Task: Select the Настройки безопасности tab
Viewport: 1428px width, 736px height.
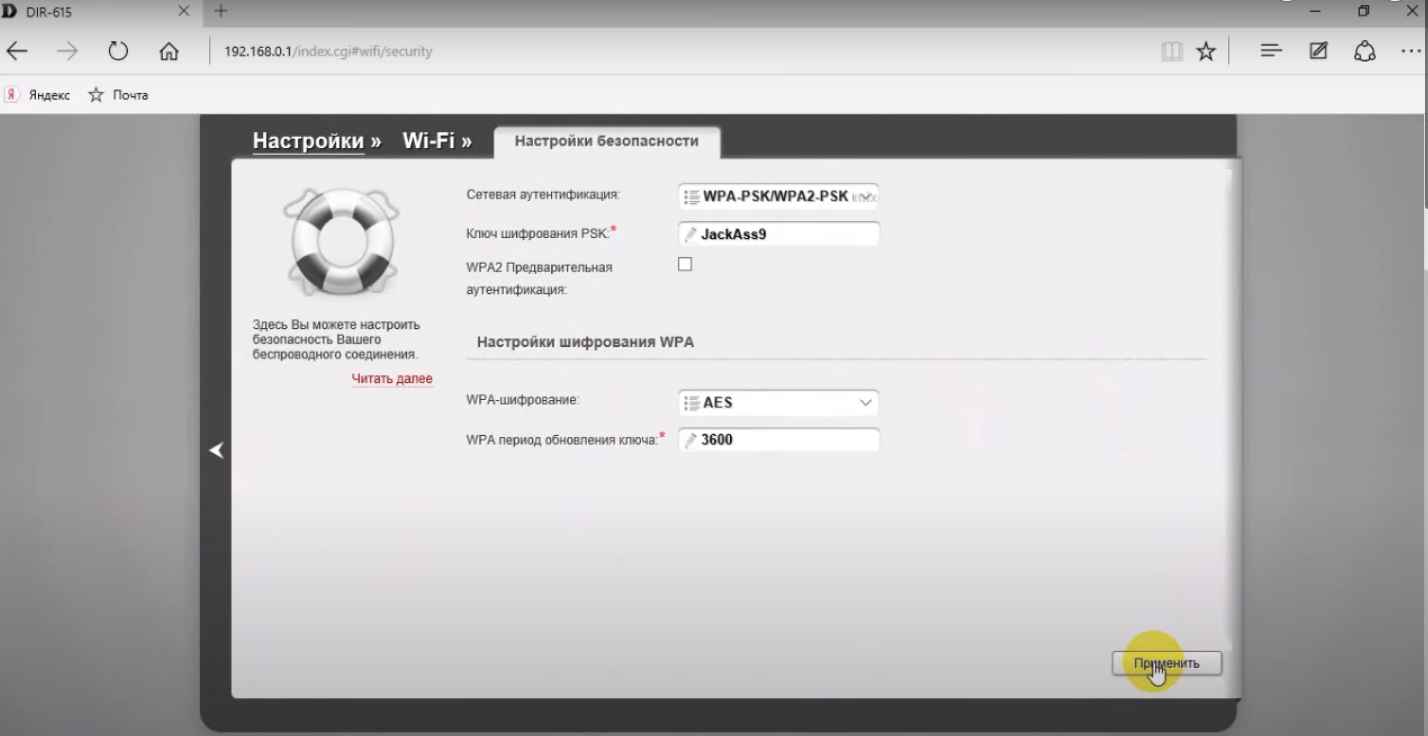Action: click(x=606, y=142)
